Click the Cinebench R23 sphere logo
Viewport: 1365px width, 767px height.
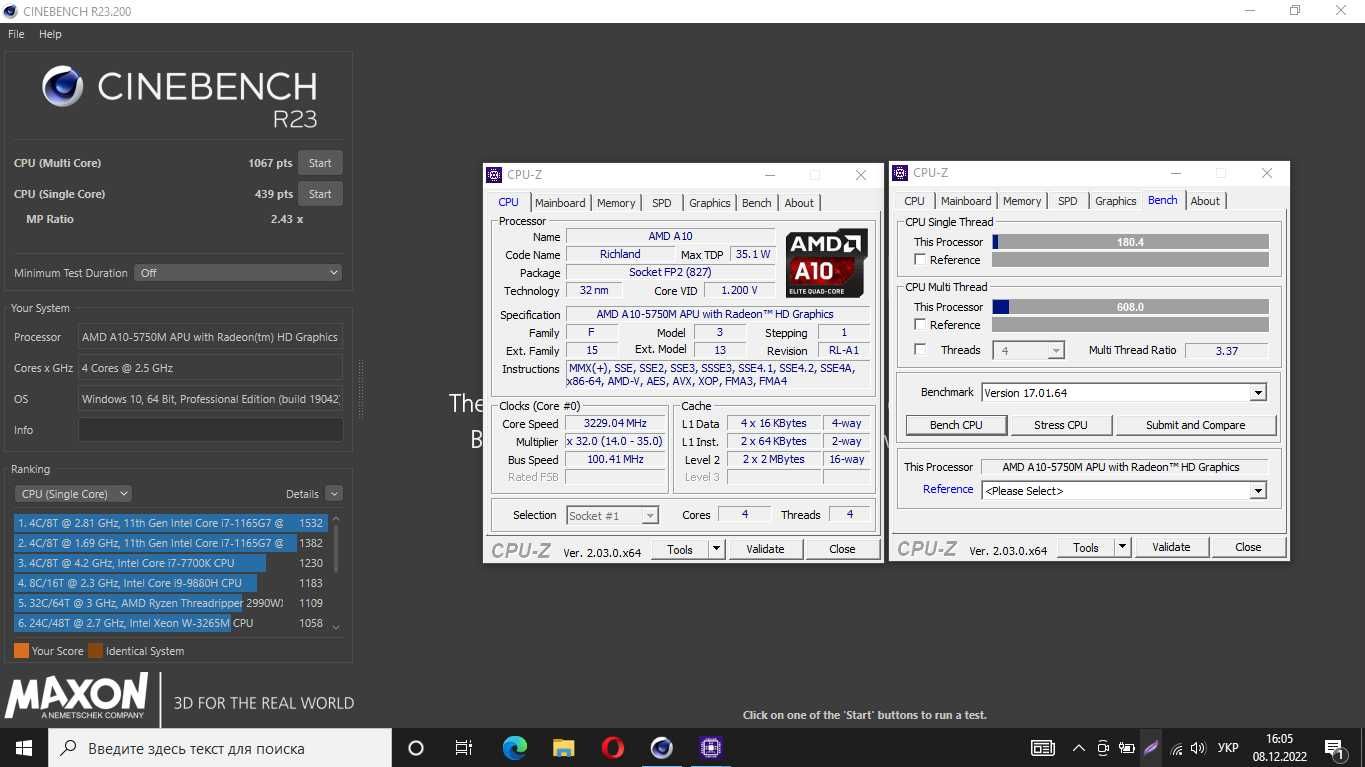pyautogui.click(x=63, y=88)
